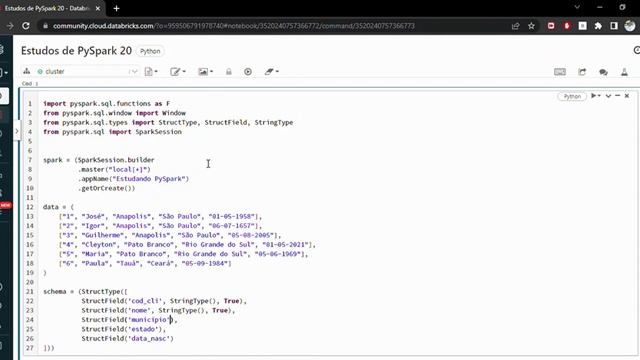Open the Clear eraser menu
640x360 pixels.
[271, 71]
